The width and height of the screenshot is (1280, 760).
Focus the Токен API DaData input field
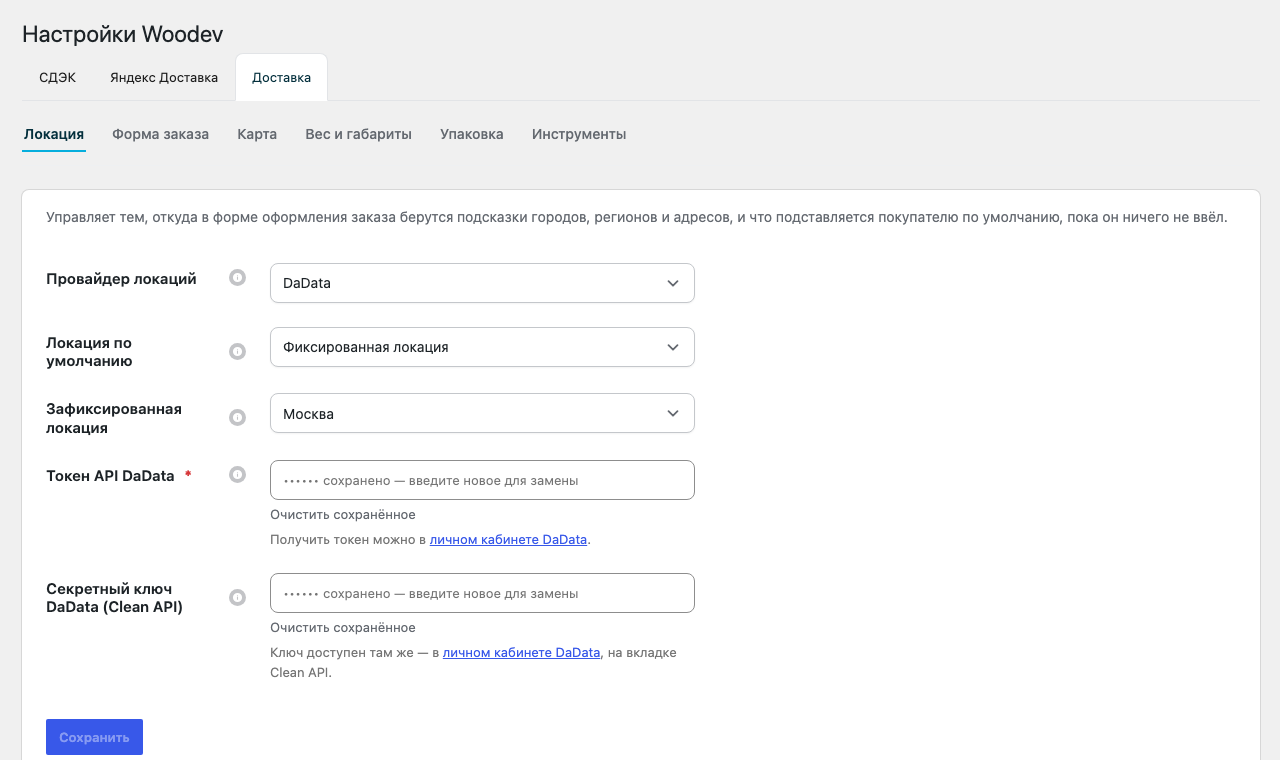[482, 480]
